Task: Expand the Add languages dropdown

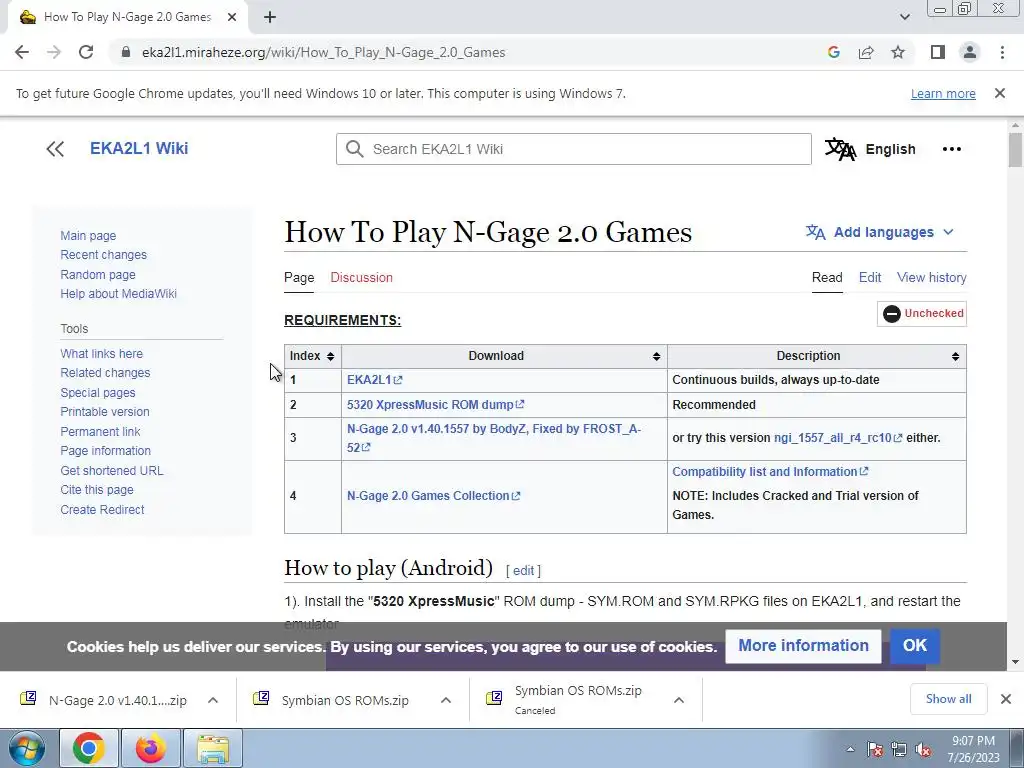Action: click(x=880, y=232)
